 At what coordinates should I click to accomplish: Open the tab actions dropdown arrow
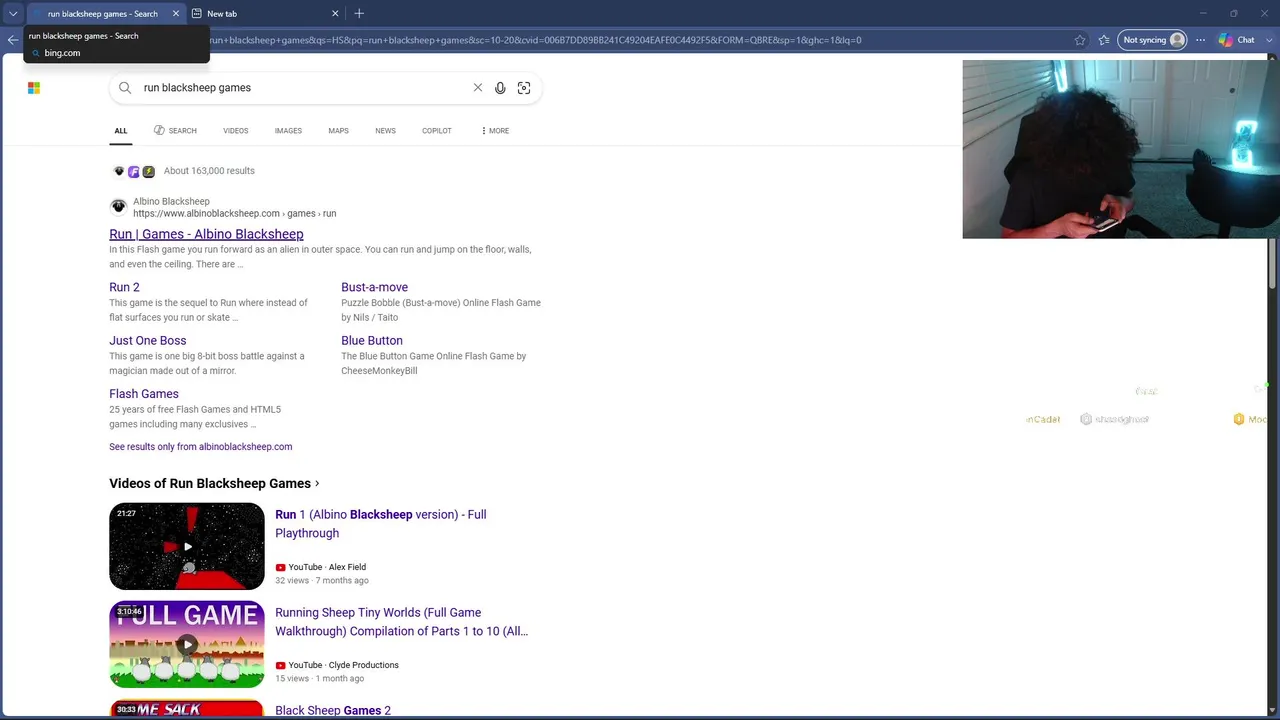tap(13, 14)
